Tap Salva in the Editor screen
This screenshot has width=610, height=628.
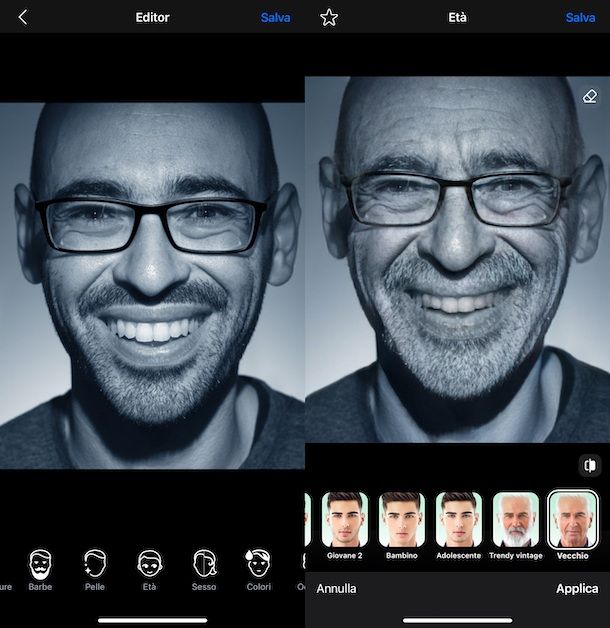(x=275, y=18)
